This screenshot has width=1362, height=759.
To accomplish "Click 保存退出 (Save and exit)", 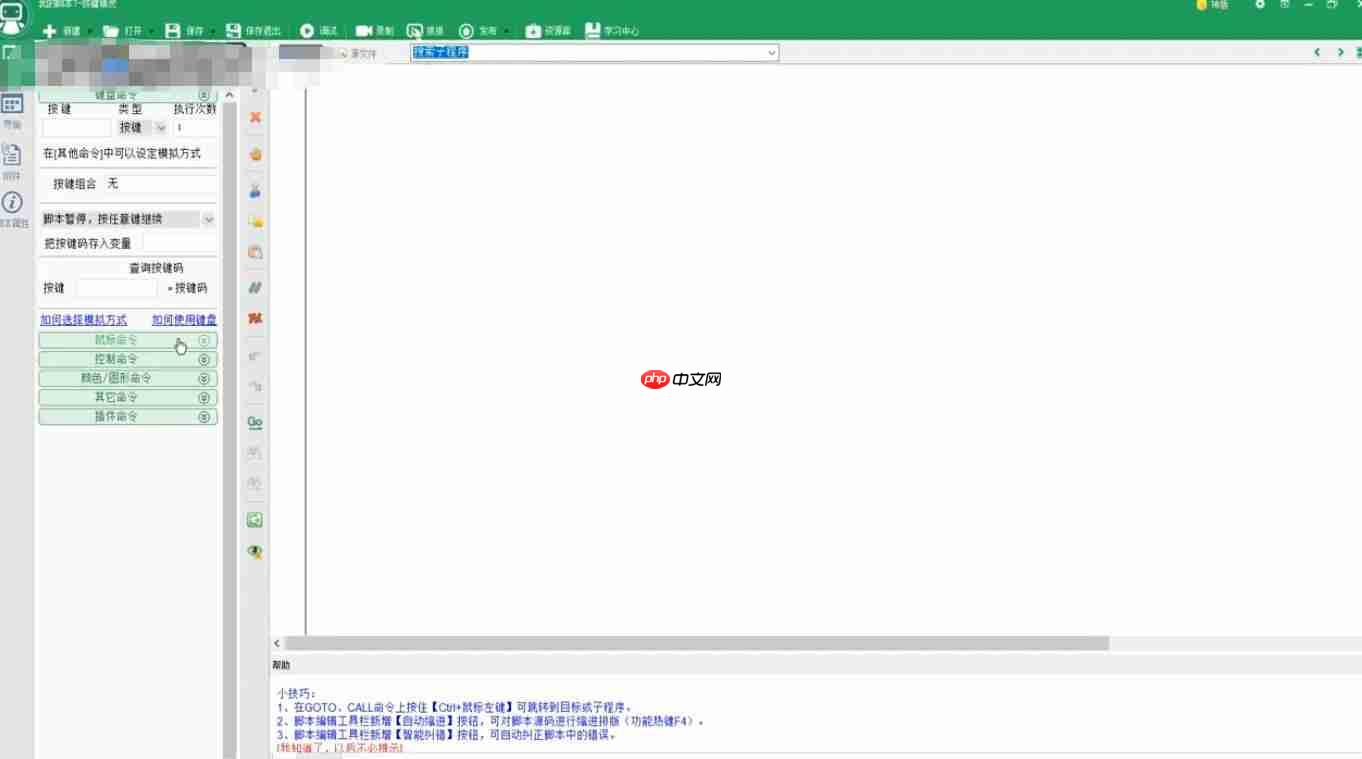I will pos(254,31).
